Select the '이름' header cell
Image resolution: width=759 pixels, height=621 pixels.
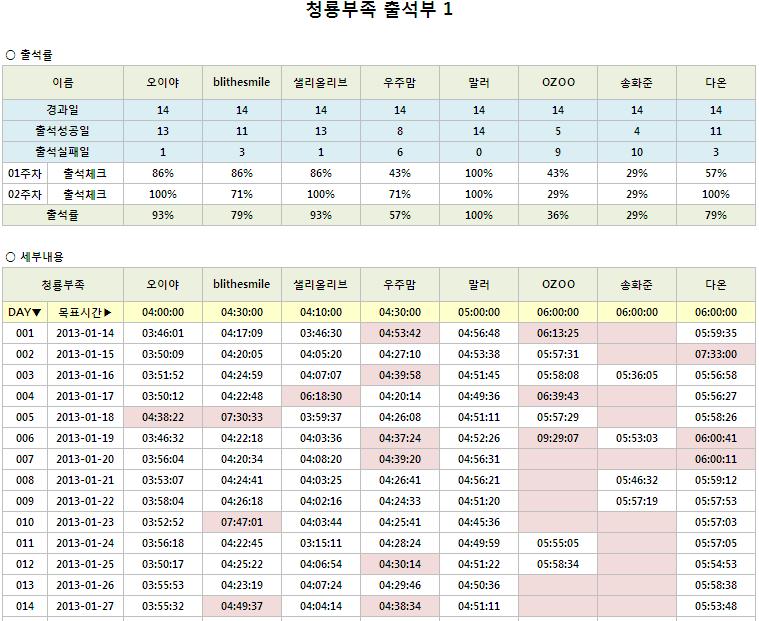(63, 83)
